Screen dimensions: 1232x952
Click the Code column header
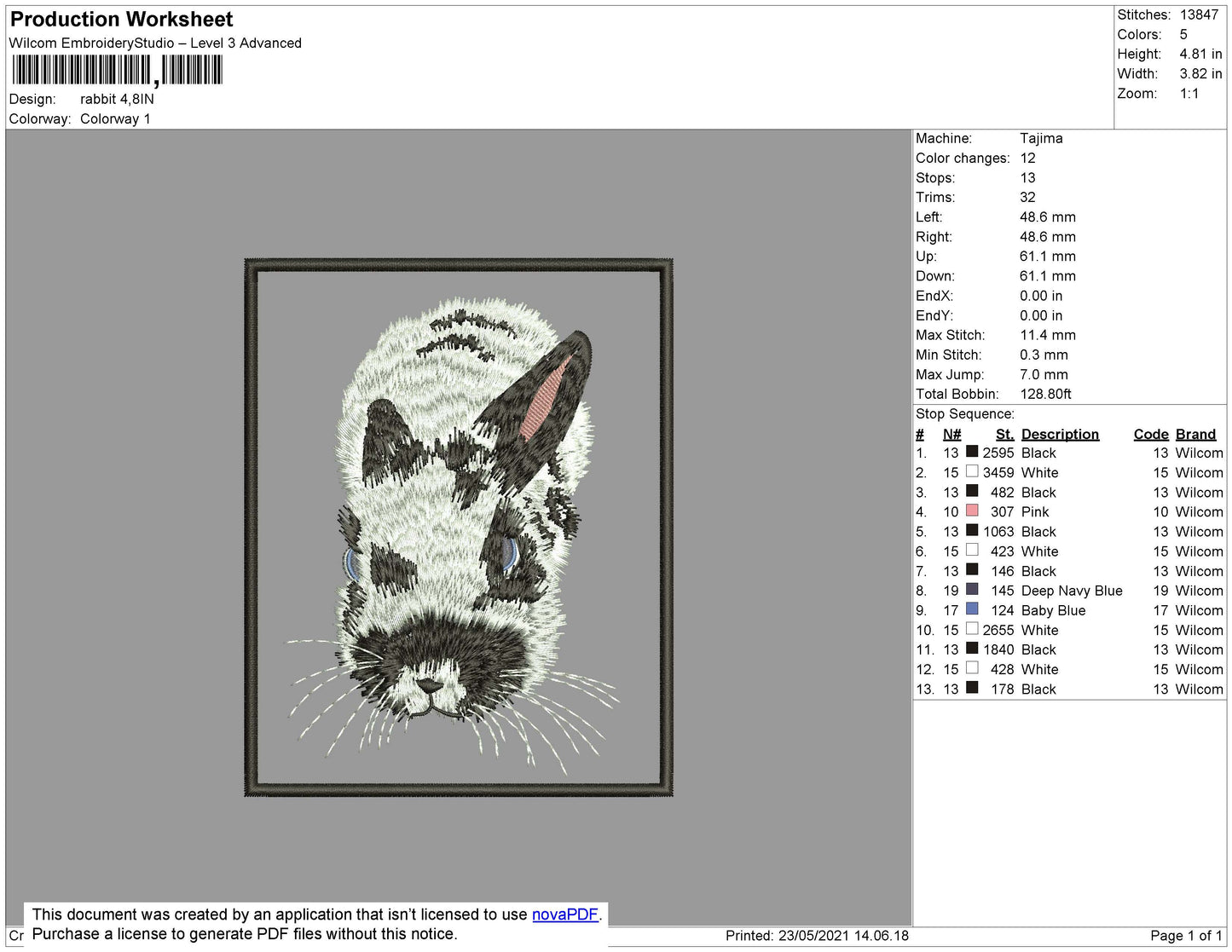tap(1151, 434)
